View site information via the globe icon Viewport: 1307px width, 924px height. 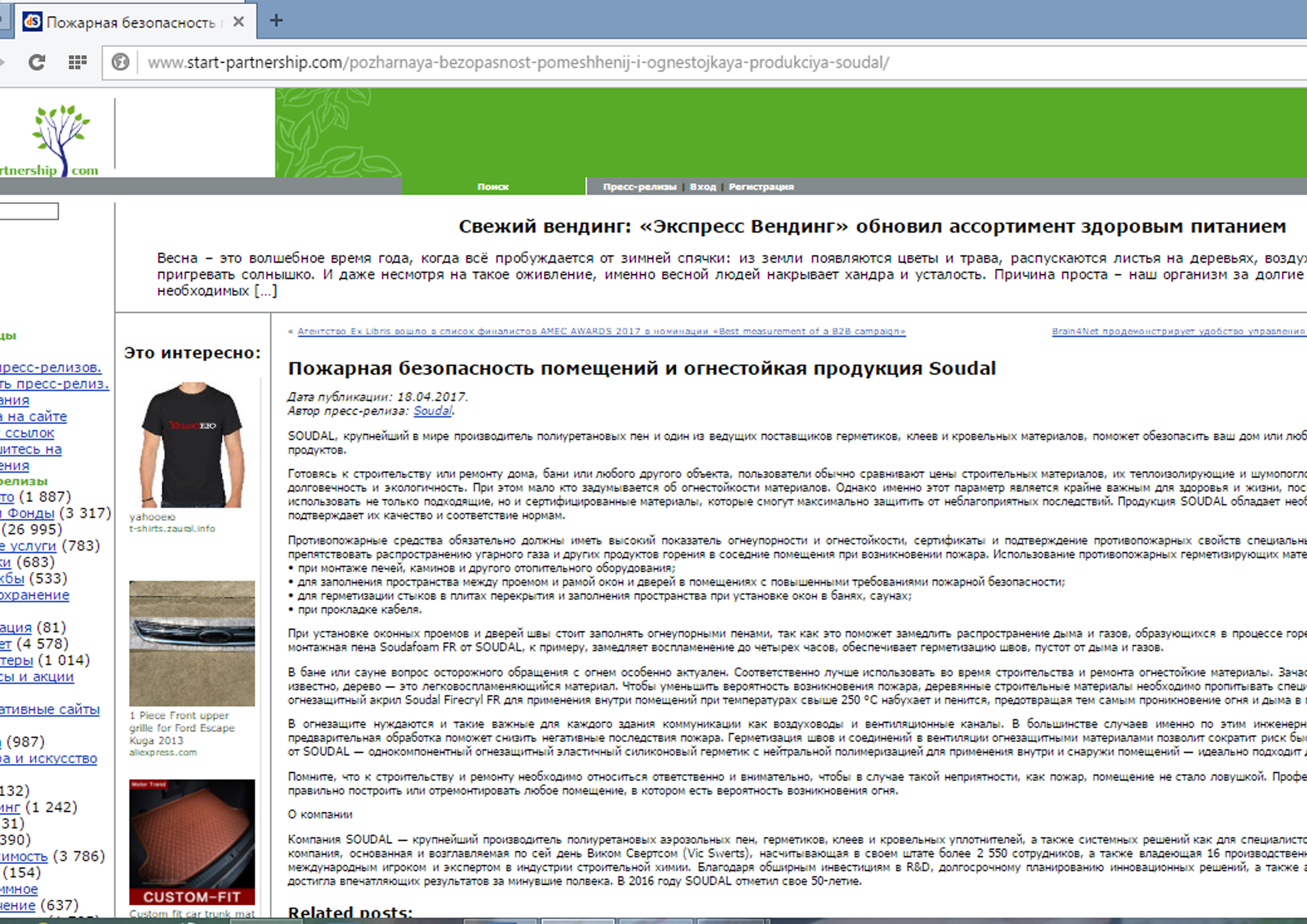[120, 62]
